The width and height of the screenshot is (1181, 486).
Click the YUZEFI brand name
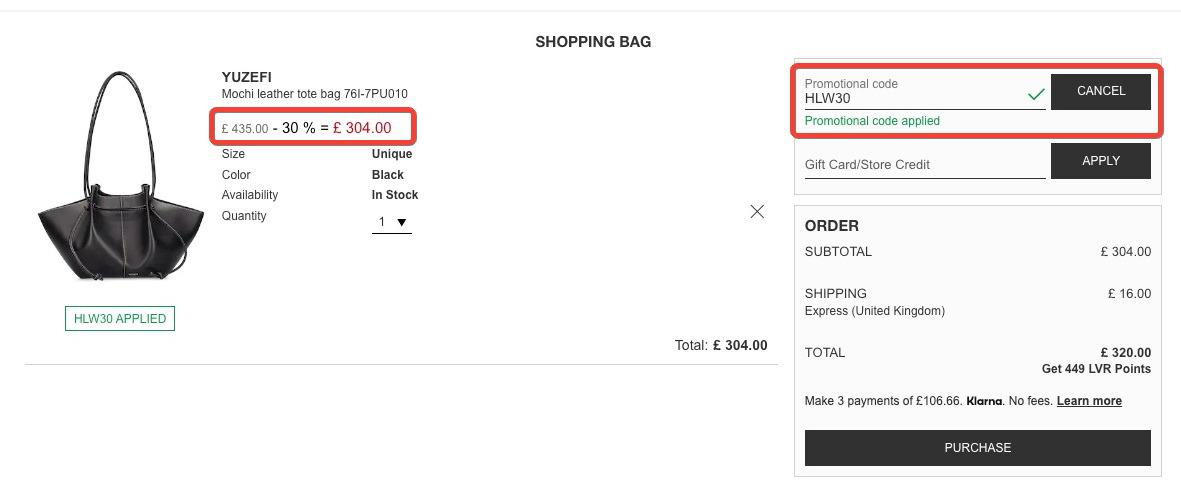point(246,77)
